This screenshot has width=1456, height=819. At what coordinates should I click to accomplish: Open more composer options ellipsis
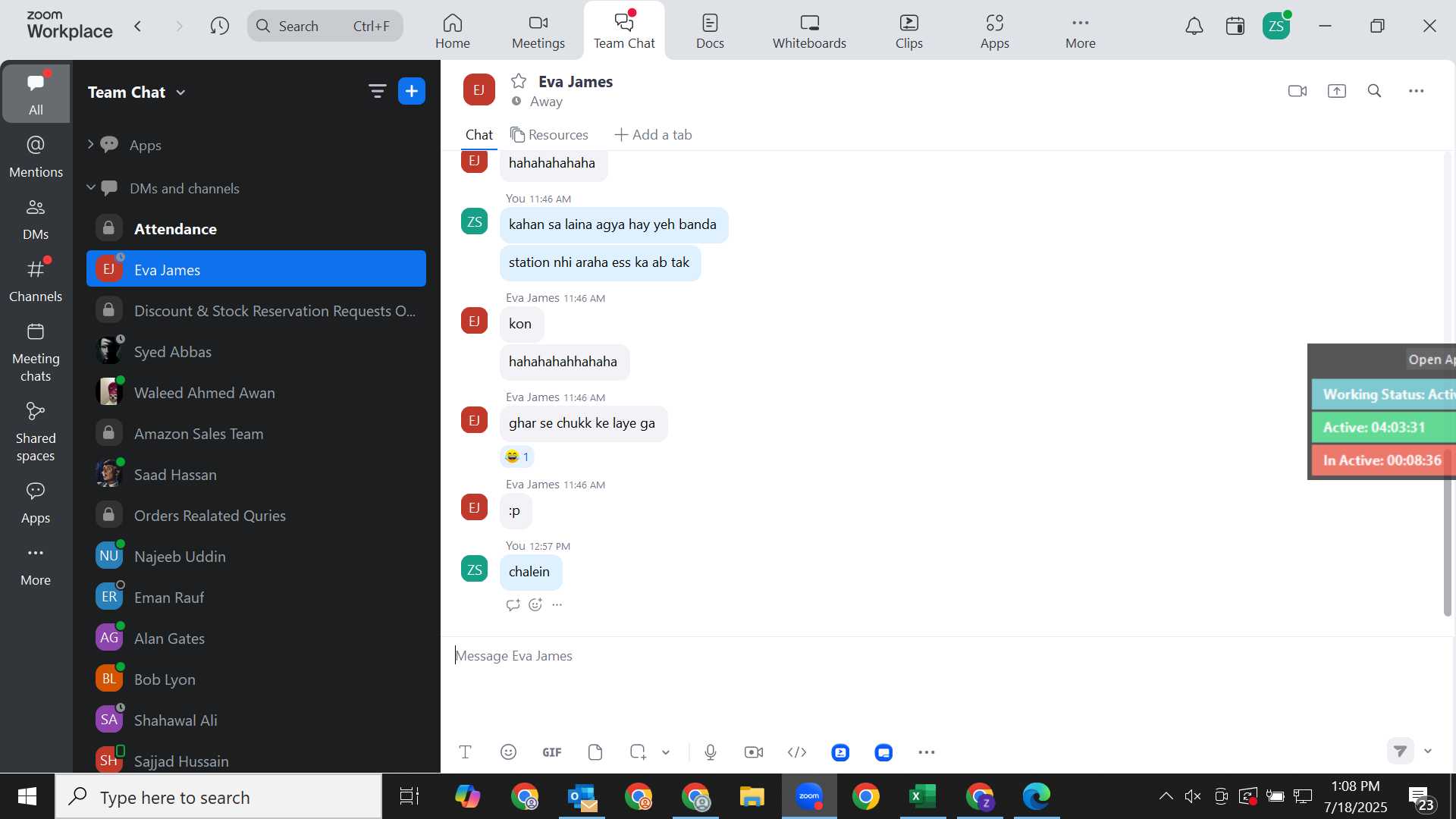927,752
